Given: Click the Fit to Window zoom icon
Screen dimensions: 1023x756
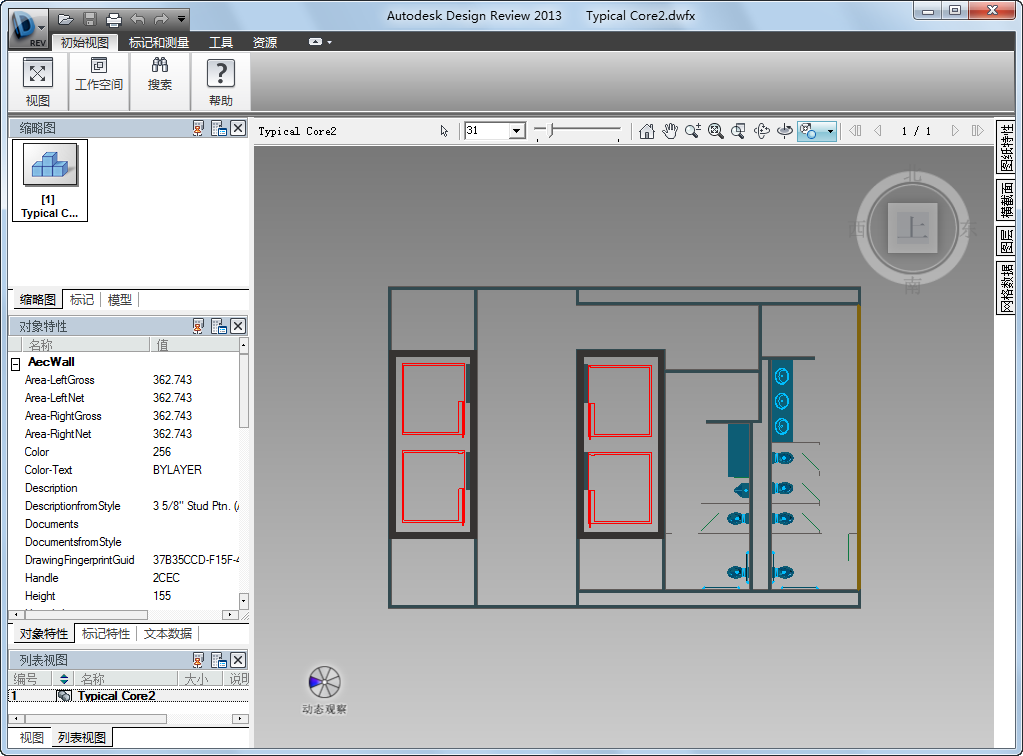Looking at the screenshot, I should coord(716,131).
